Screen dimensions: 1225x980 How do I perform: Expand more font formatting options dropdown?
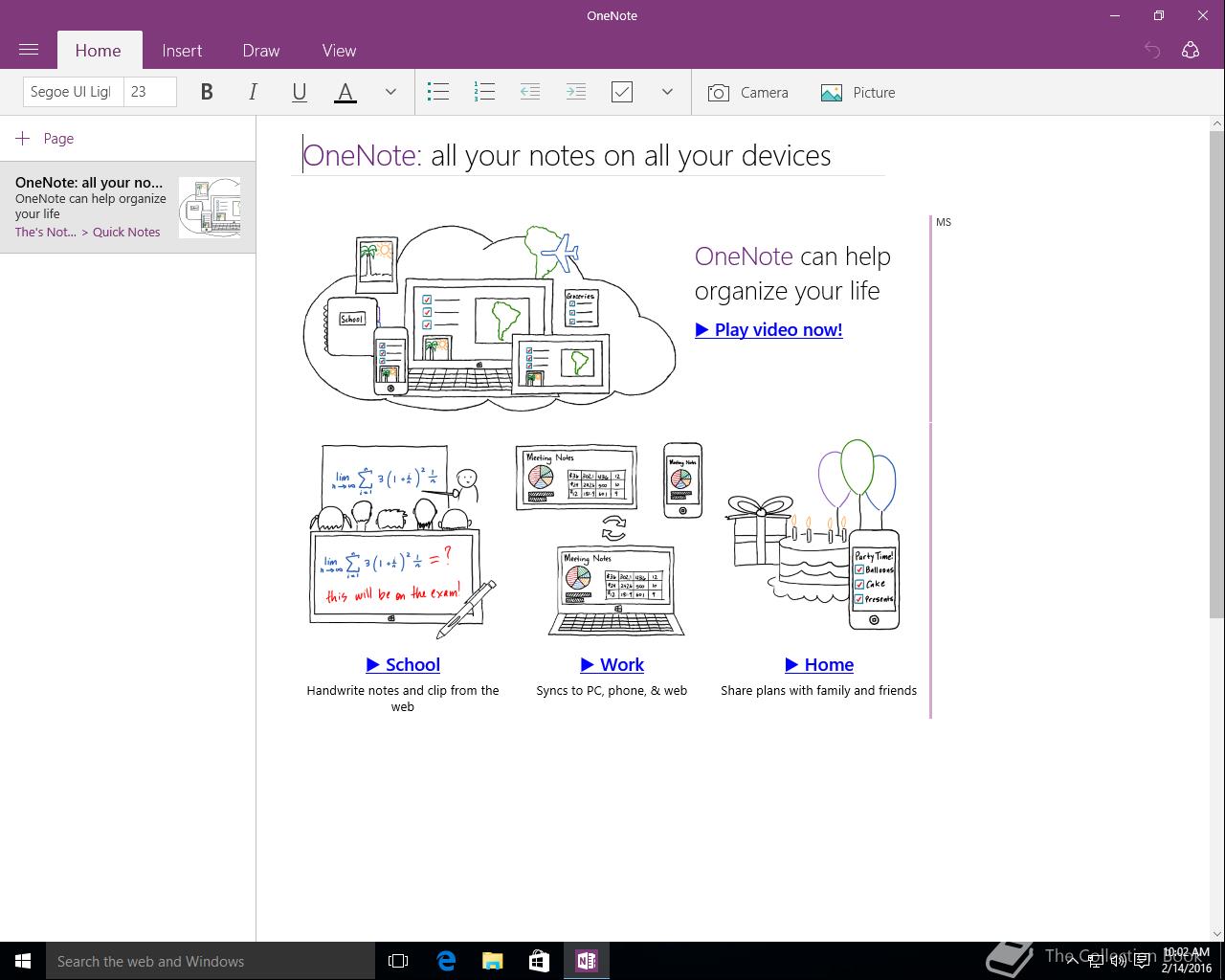tap(390, 92)
